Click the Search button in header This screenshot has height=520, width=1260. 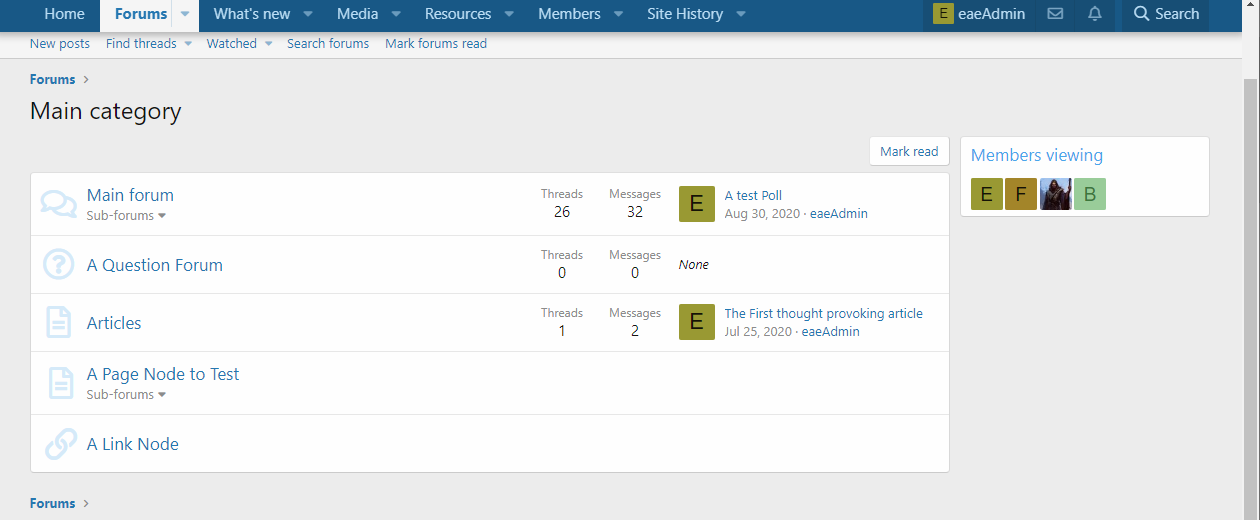1166,14
